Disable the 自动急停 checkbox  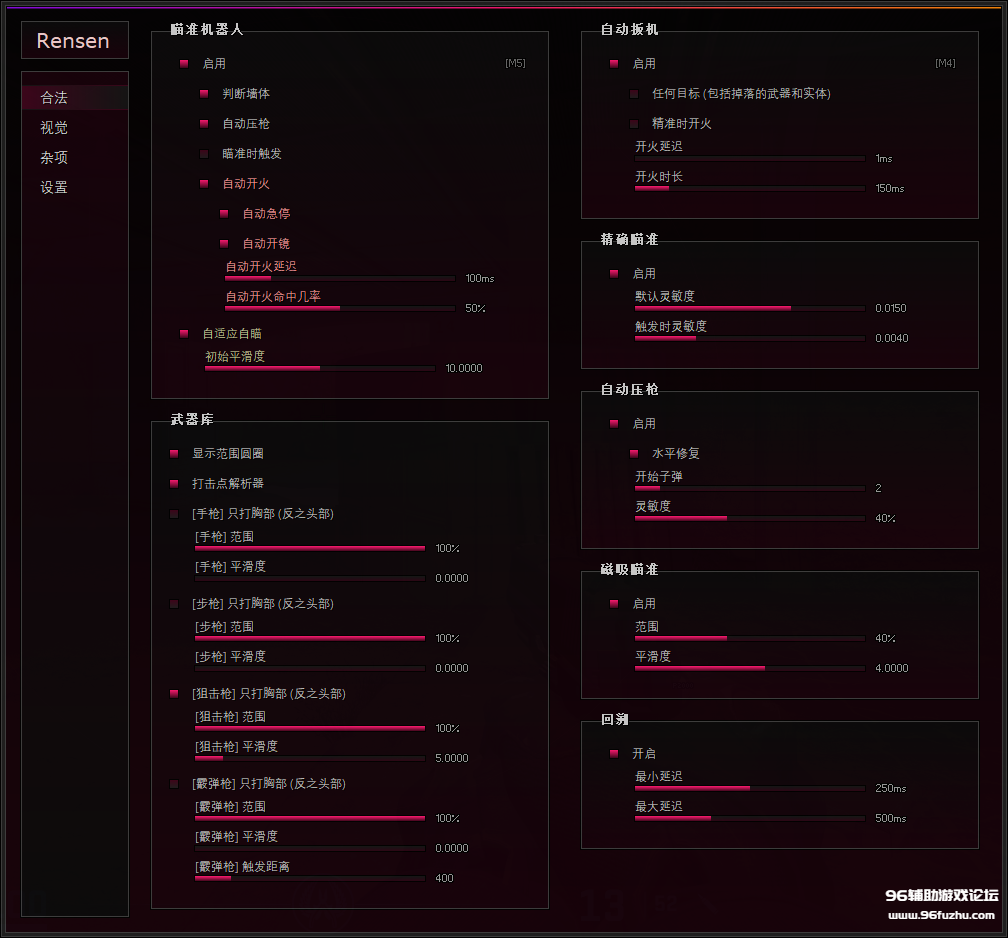click(224, 214)
